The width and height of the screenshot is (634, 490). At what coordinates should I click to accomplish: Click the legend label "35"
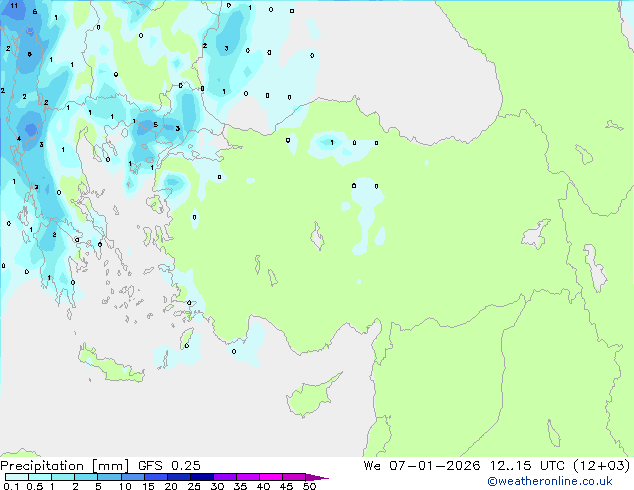240,486
